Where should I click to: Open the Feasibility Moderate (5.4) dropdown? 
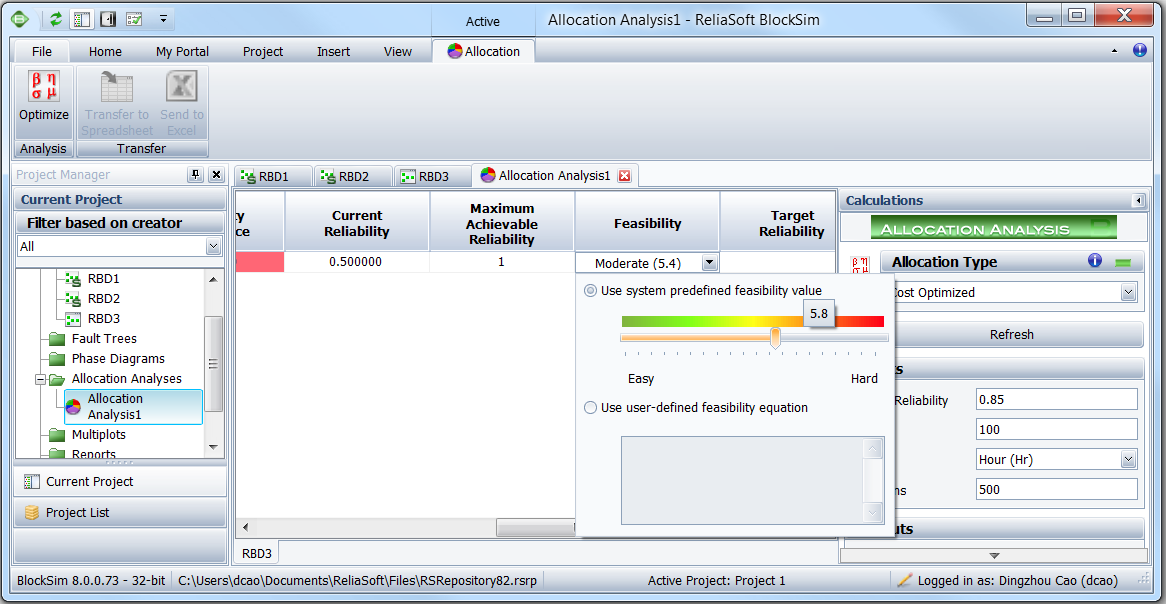709,263
